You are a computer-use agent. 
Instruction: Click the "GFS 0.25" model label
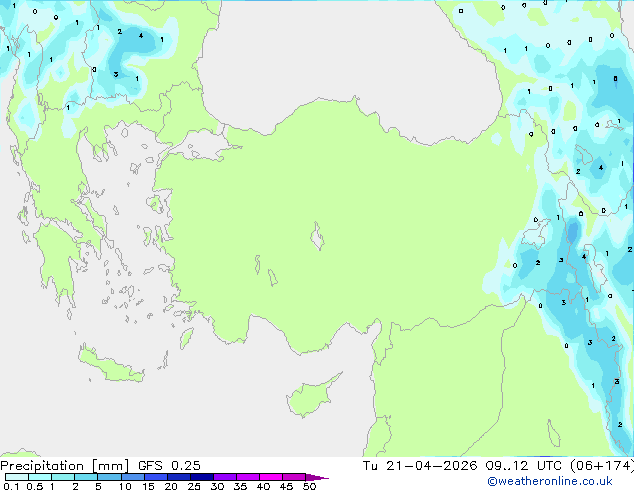pyautogui.click(x=169, y=466)
